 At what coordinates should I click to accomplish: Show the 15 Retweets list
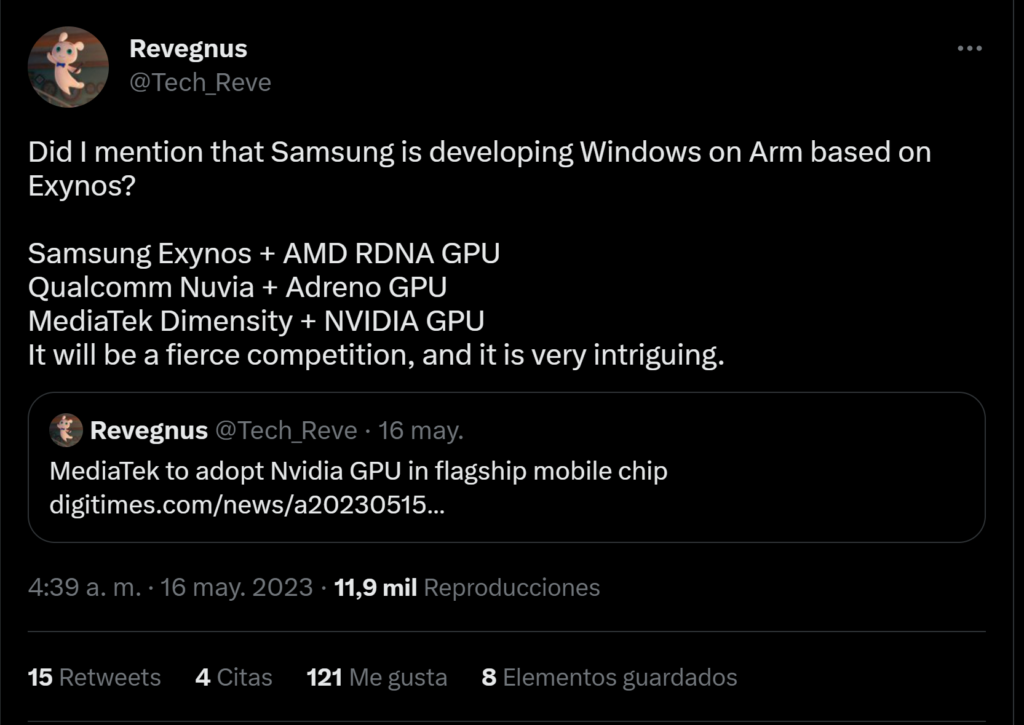click(x=94, y=677)
